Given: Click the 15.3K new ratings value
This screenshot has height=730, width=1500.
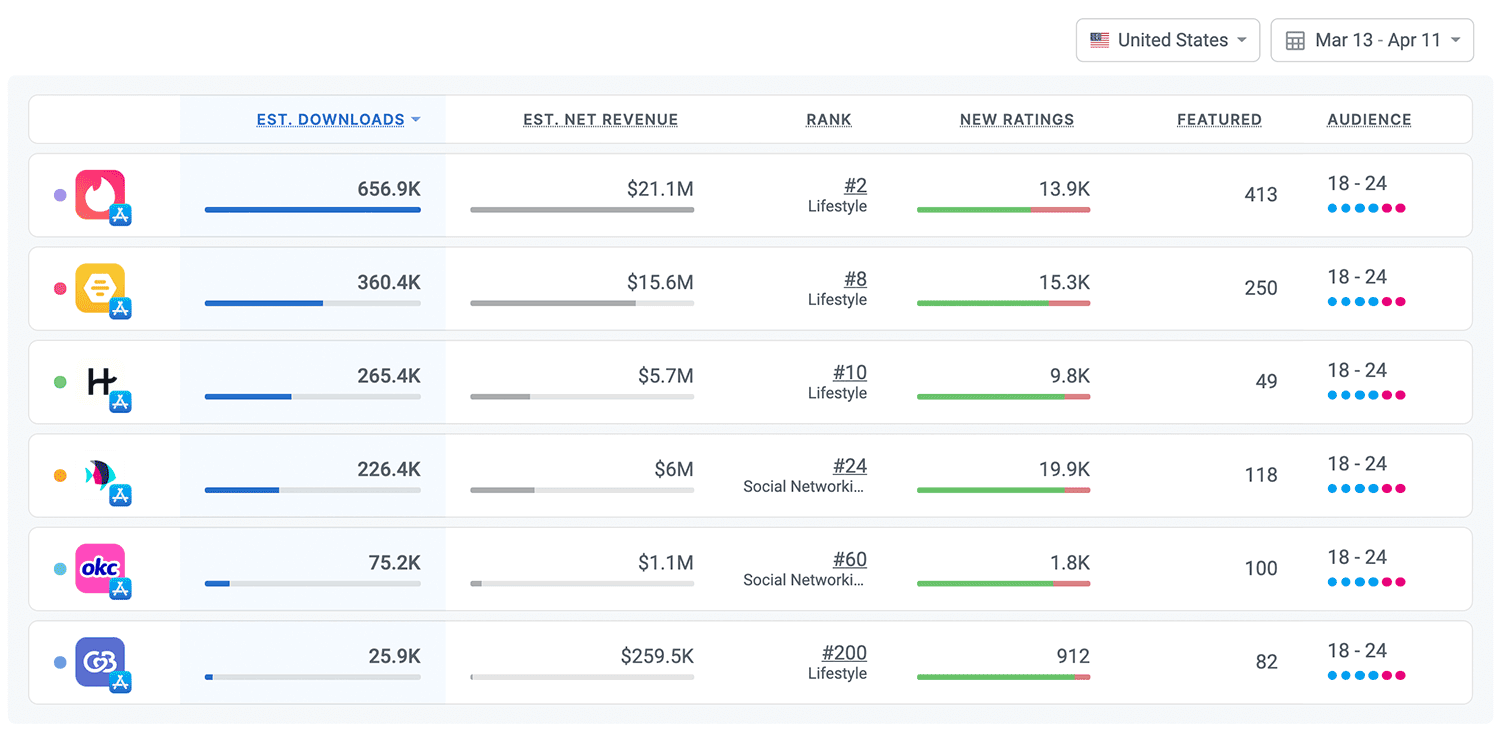Looking at the screenshot, I should (1064, 283).
